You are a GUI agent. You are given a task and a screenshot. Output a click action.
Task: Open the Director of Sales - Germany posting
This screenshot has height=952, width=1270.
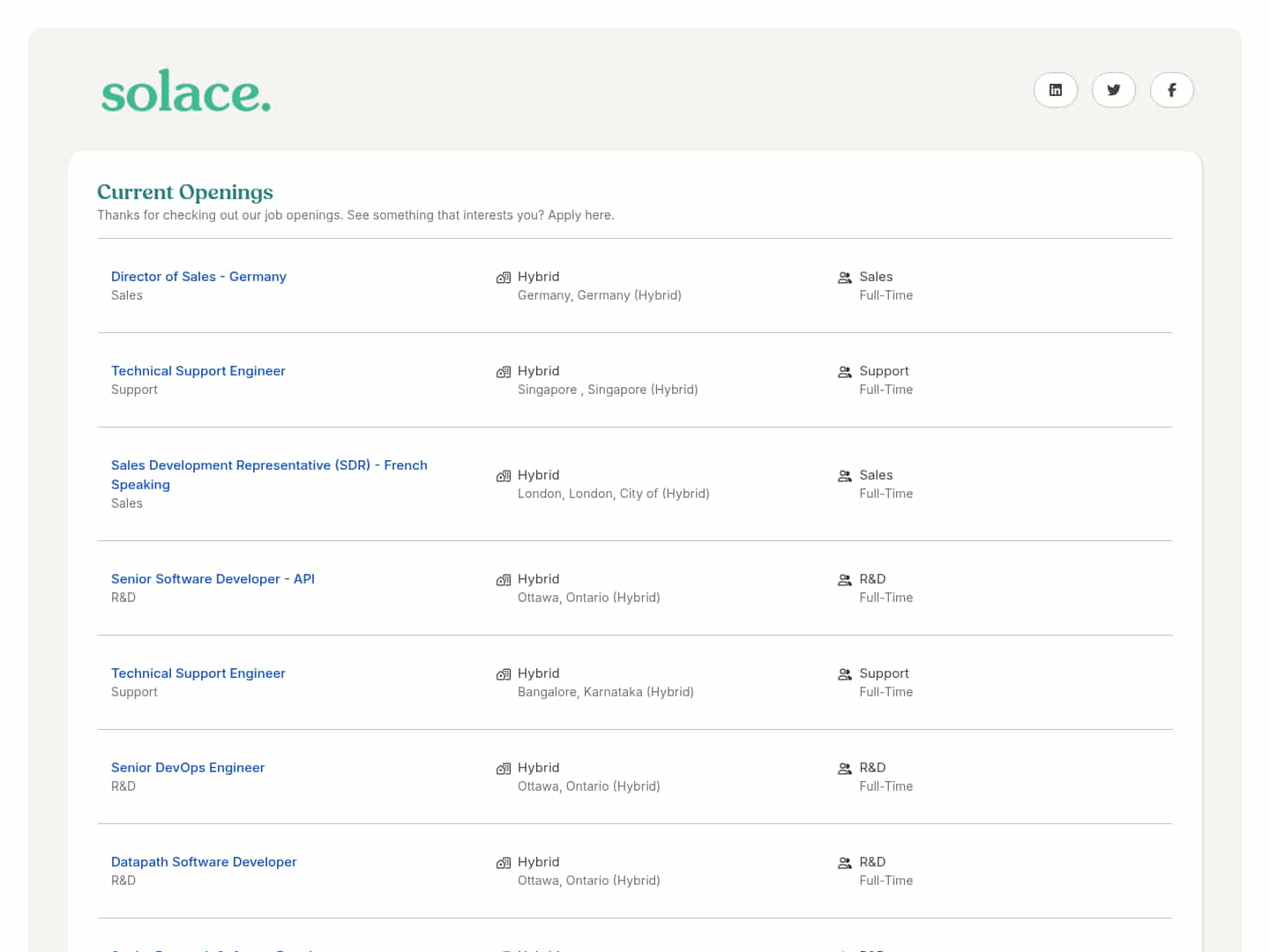198,276
